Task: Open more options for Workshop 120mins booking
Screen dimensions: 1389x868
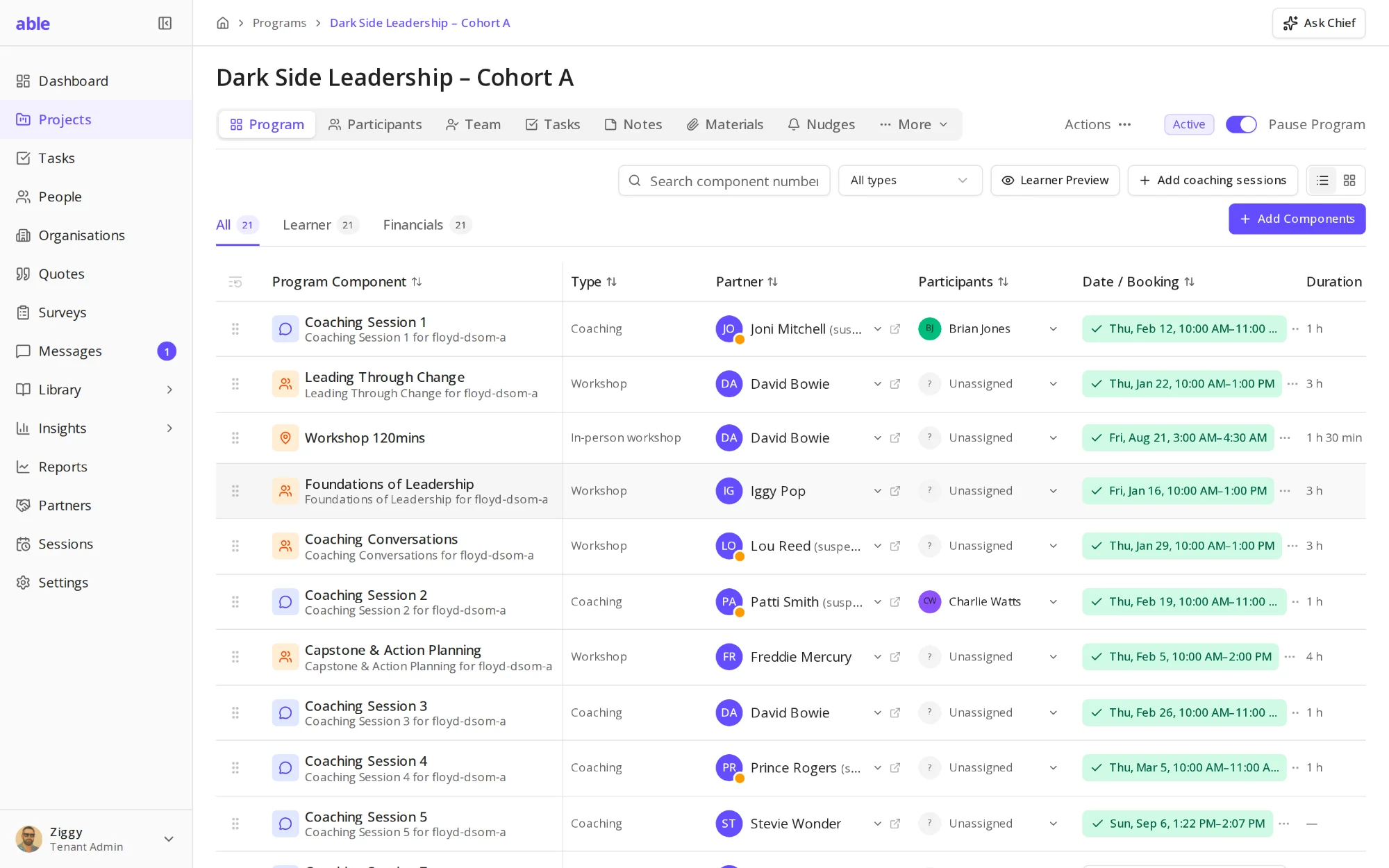Action: pyautogui.click(x=1285, y=438)
